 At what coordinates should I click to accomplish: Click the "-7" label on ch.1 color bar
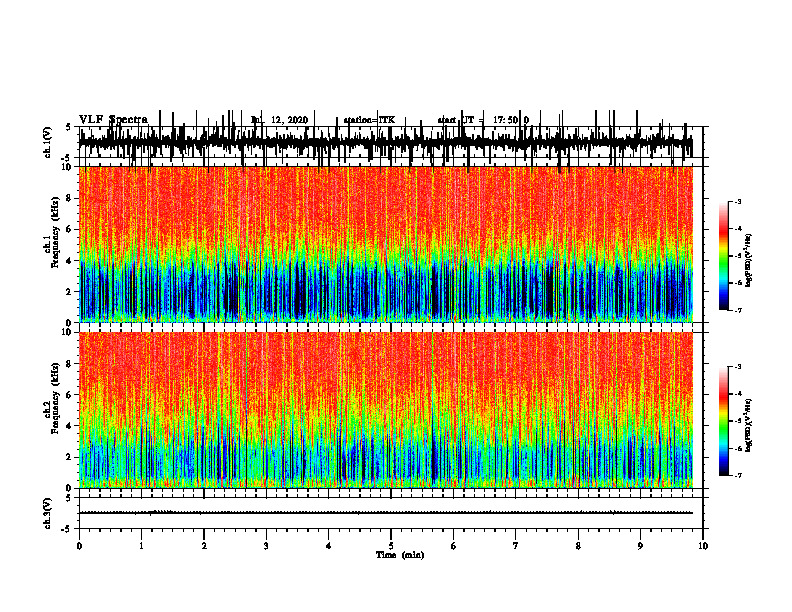738,310
